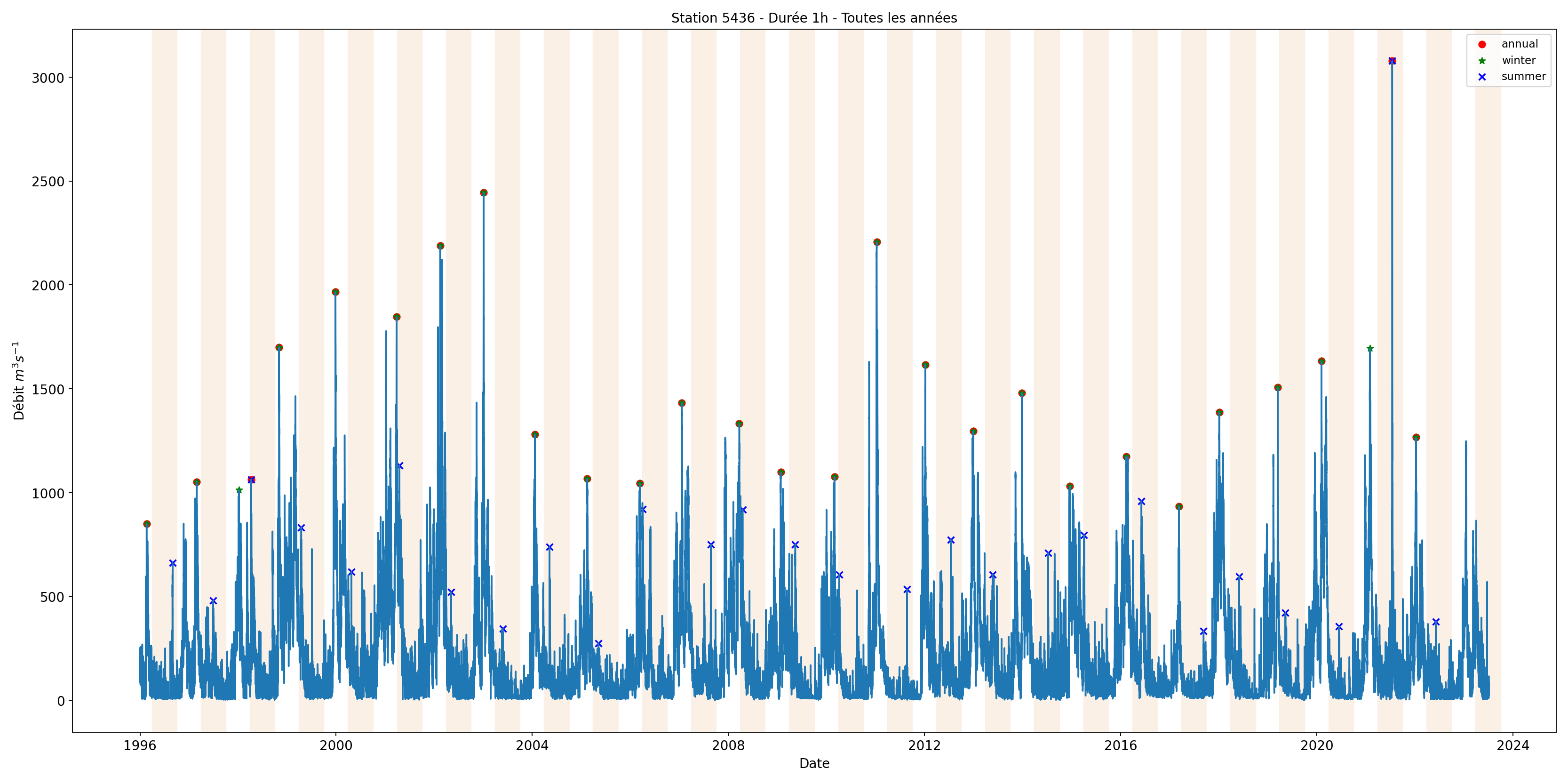Click the annual peak marker at 2011

click(876, 242)
